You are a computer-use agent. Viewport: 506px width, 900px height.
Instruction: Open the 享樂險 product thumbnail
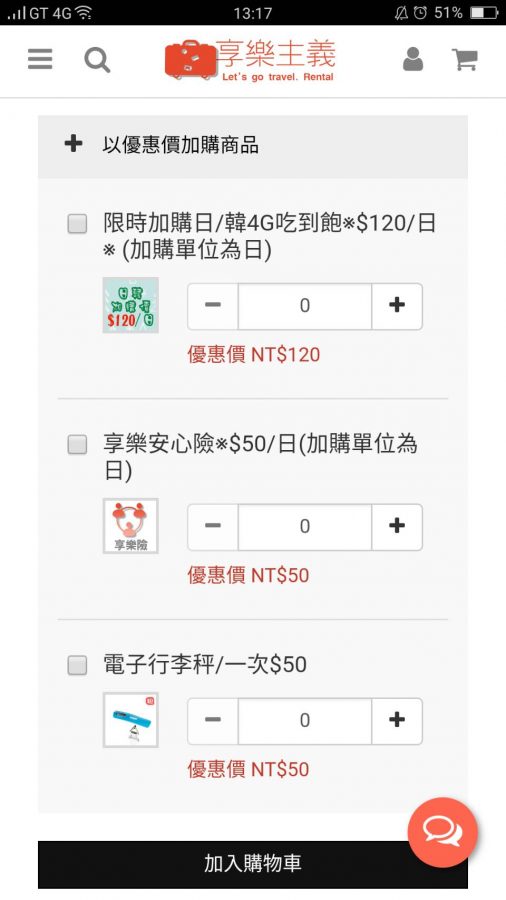click(131, 526)
